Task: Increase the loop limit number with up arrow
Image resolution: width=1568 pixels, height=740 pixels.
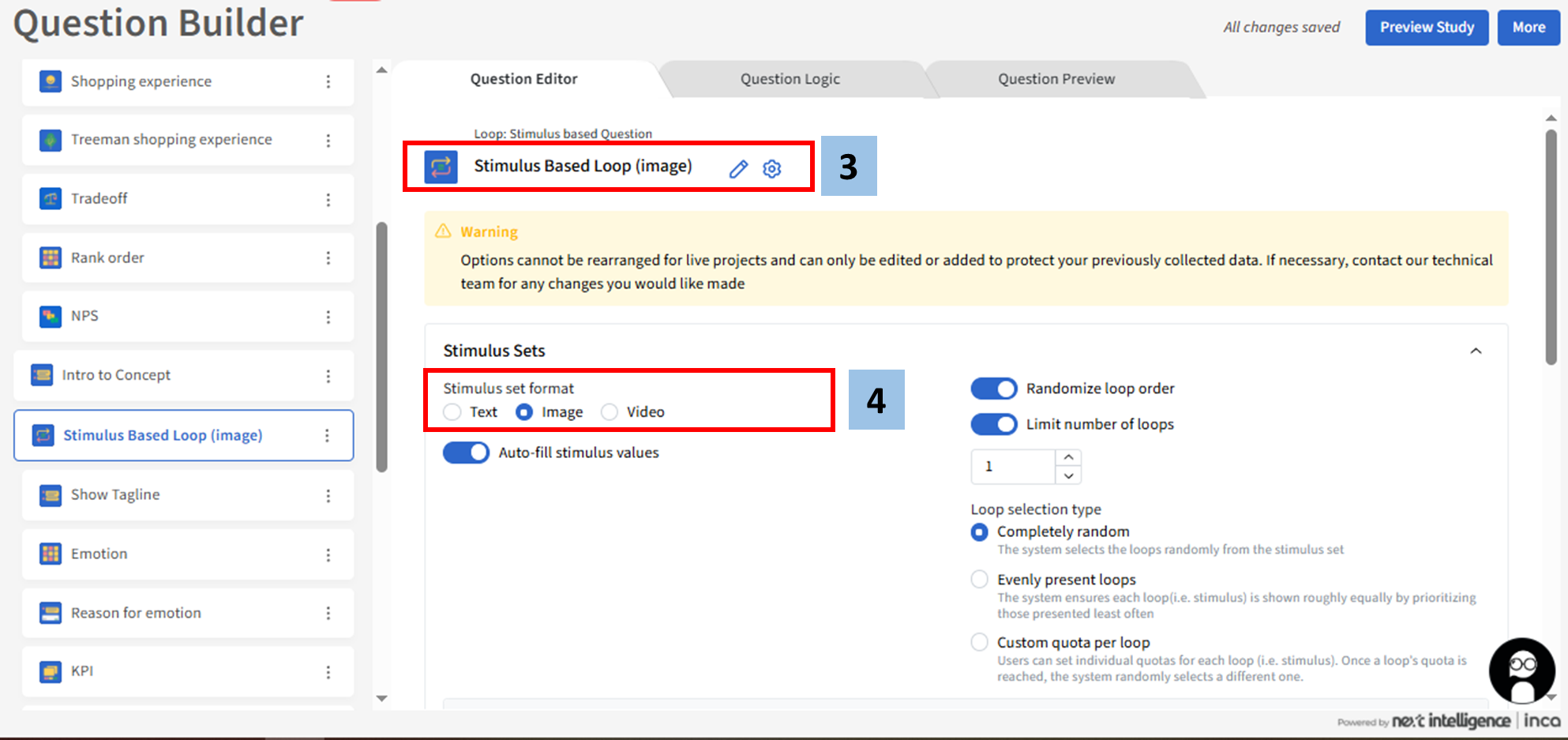Action: [x=1068, y=457]
